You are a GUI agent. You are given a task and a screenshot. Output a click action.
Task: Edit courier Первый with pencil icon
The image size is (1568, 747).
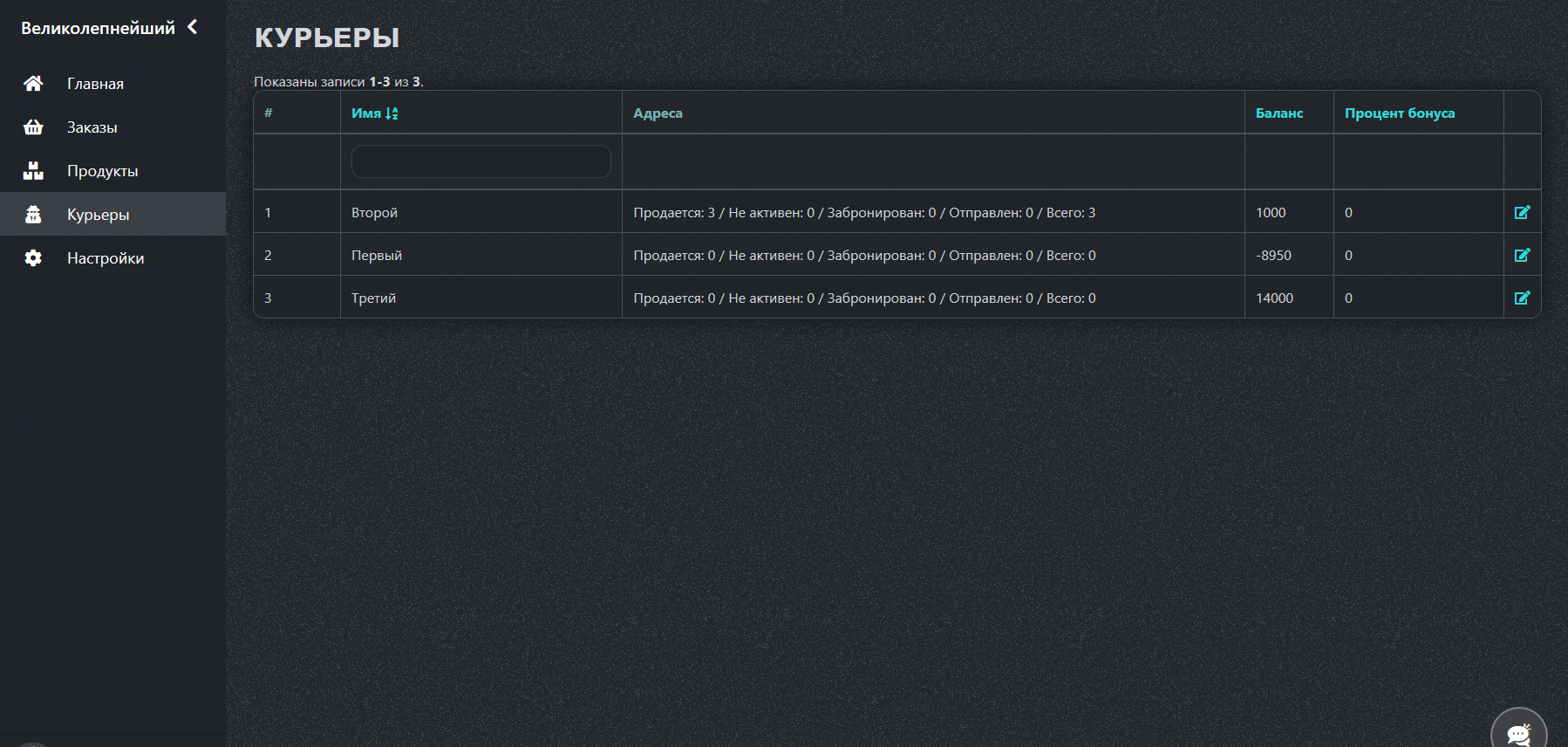[x=1522, y=255]
